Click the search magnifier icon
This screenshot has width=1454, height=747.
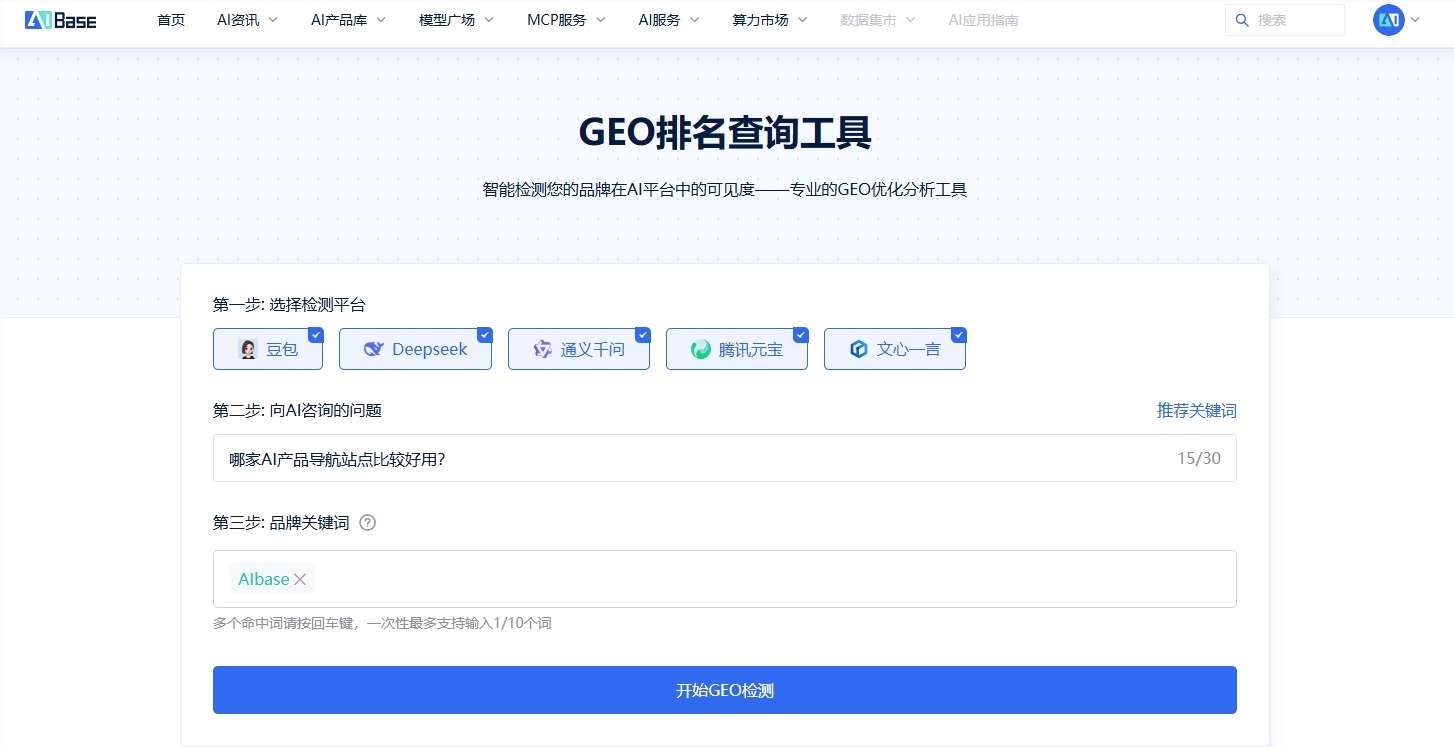pos(1242,20)
